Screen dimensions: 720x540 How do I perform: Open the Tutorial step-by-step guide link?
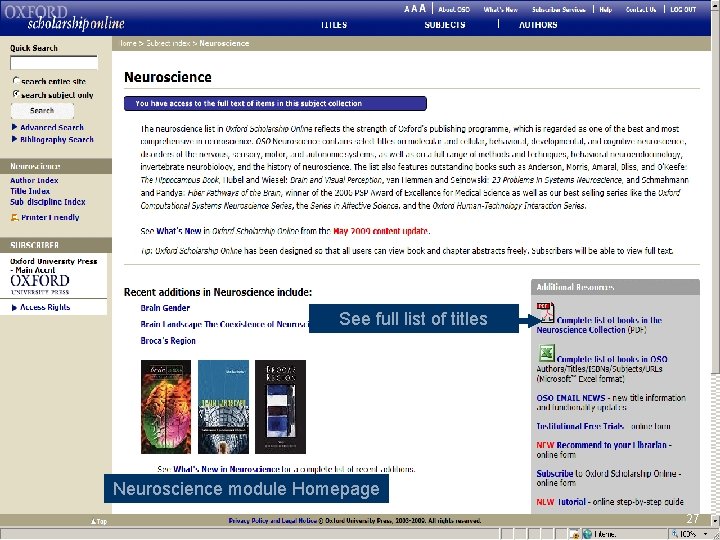(x=571, y=502)
